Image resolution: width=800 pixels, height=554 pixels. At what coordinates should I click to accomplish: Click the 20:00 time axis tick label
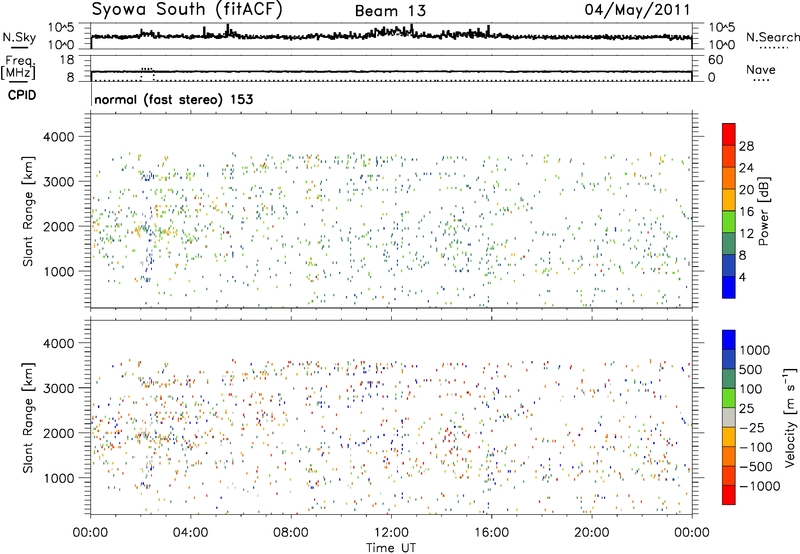point(591,533)
